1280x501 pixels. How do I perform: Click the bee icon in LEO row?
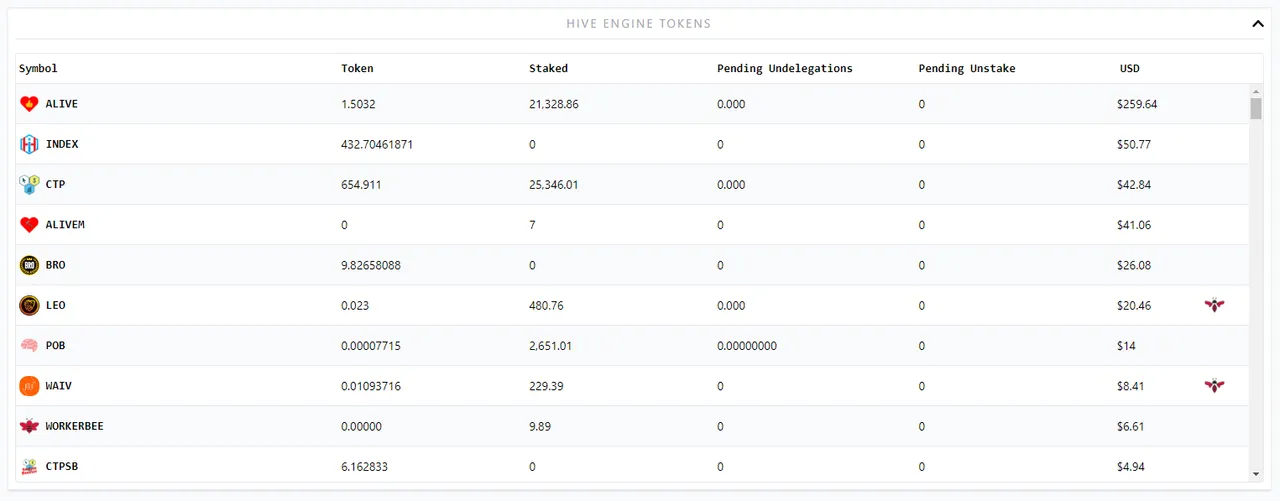(1214, 305)
